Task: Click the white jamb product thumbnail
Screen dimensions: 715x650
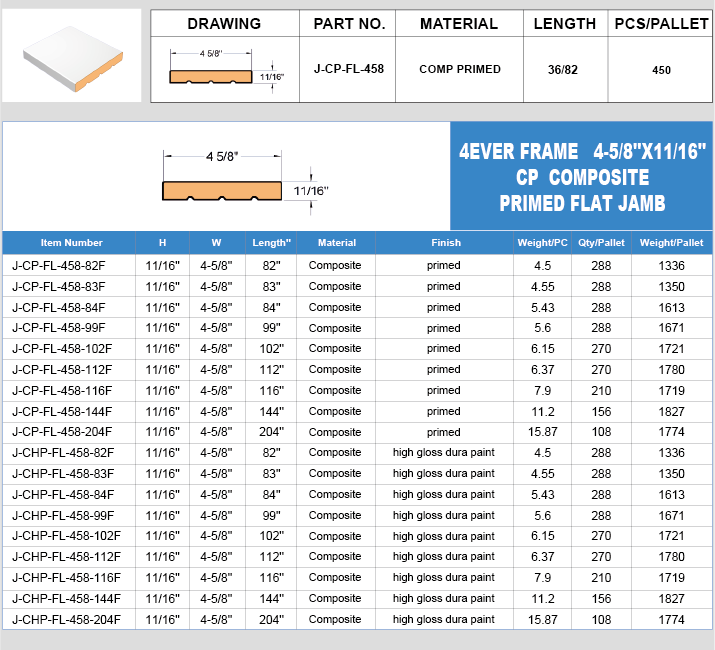Action: (x=72, y=55)
